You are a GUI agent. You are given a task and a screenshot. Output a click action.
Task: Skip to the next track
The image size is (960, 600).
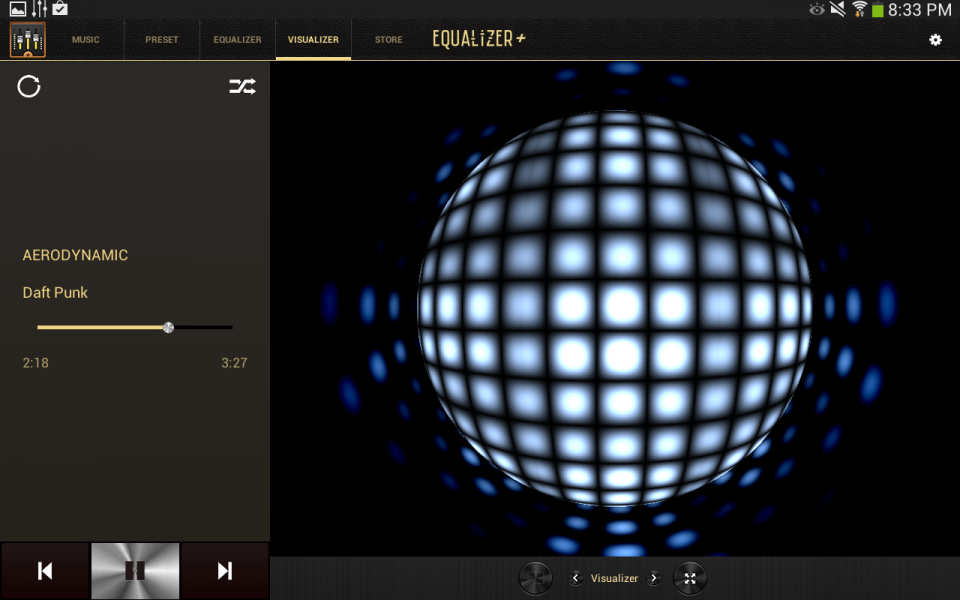[225, 571]
